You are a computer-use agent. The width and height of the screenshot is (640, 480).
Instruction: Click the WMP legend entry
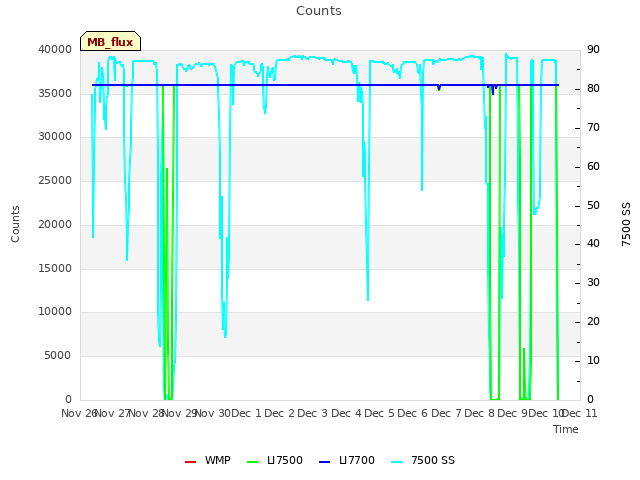(x=208, y=461)
